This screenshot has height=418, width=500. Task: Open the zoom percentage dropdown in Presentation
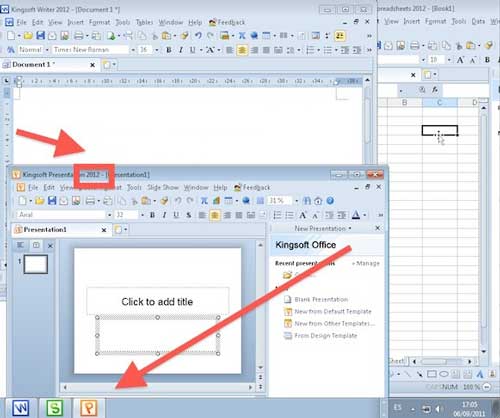tap(296, 201)
